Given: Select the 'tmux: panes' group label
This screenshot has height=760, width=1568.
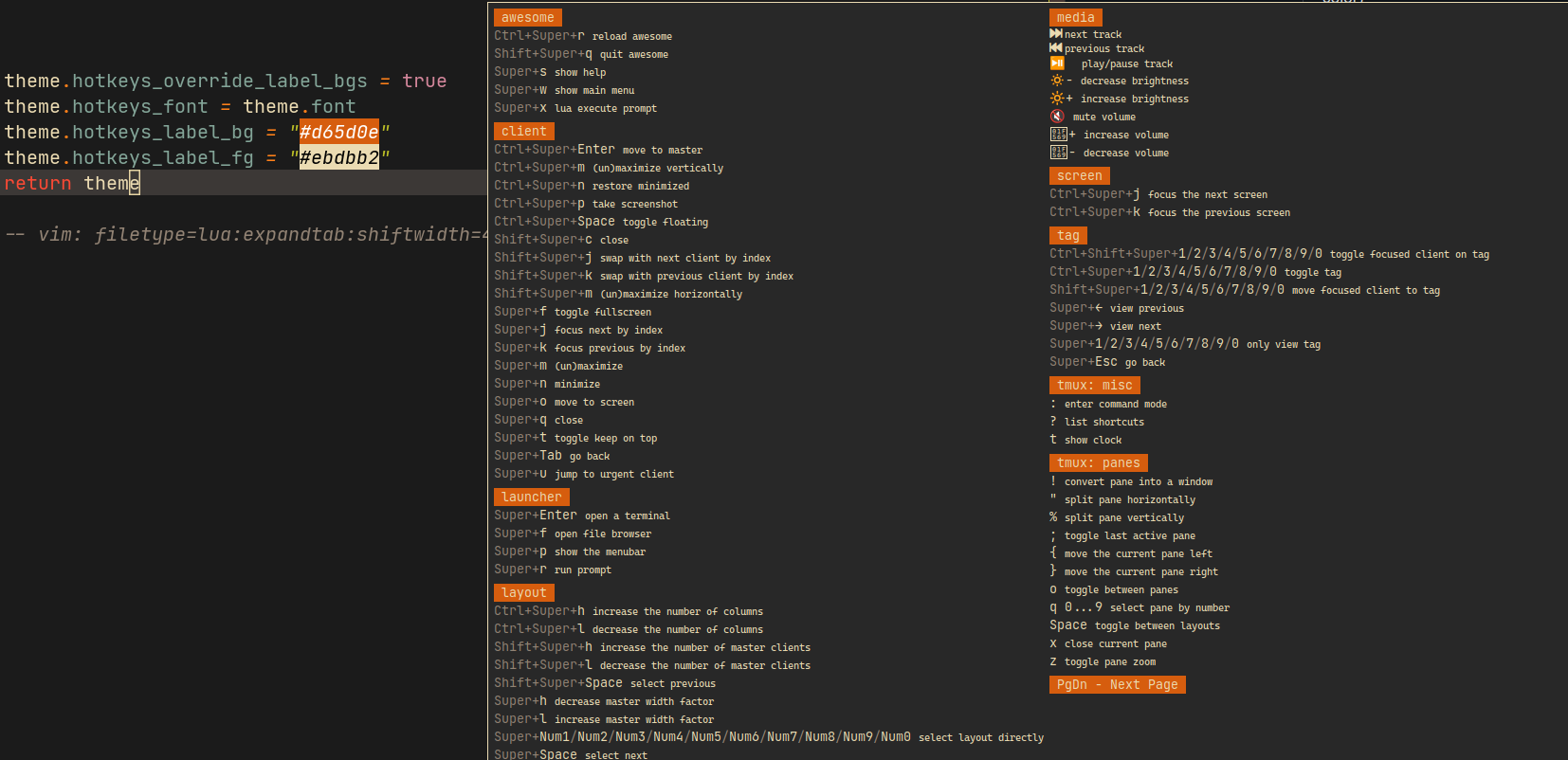Looking at the screenshot, I should 1099,462.
